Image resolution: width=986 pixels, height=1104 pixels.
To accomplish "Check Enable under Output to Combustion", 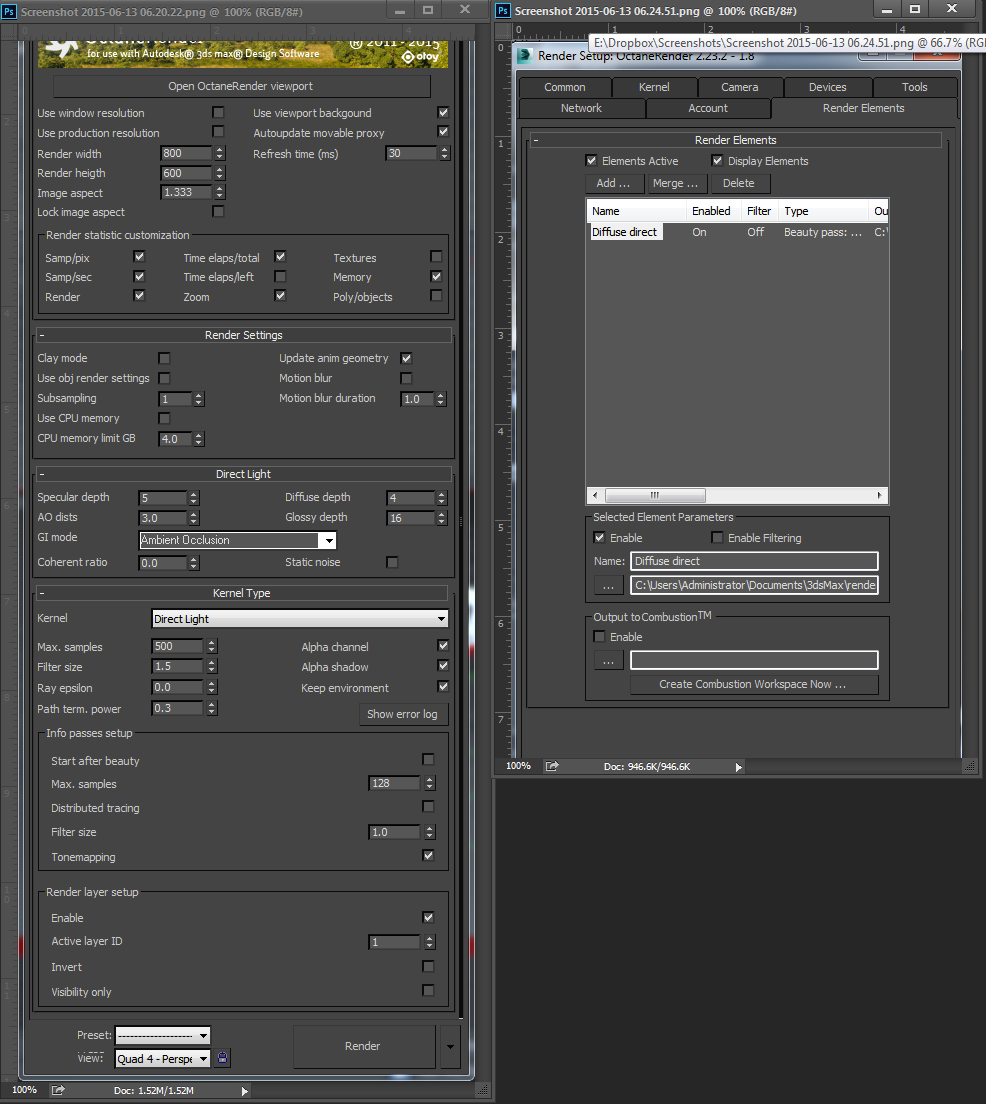I will click(599, 636).
